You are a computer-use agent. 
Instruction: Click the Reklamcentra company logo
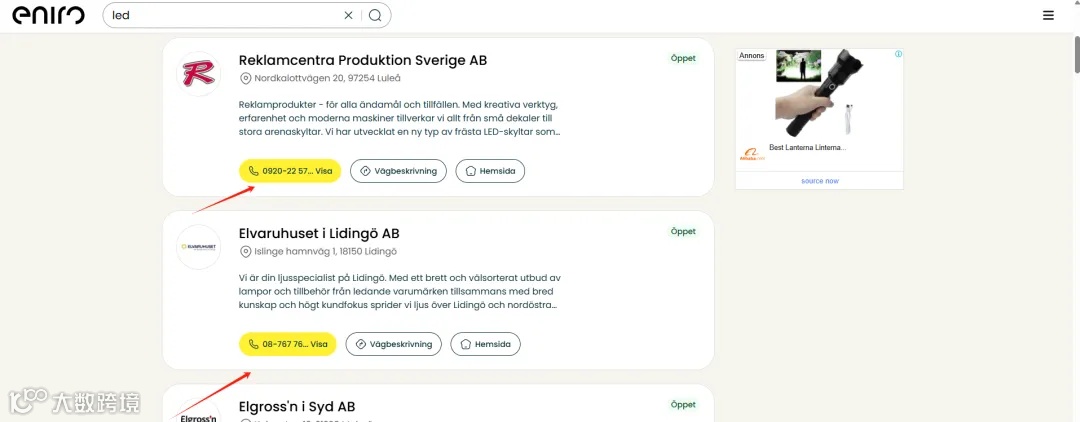click(x=198, y=74)
